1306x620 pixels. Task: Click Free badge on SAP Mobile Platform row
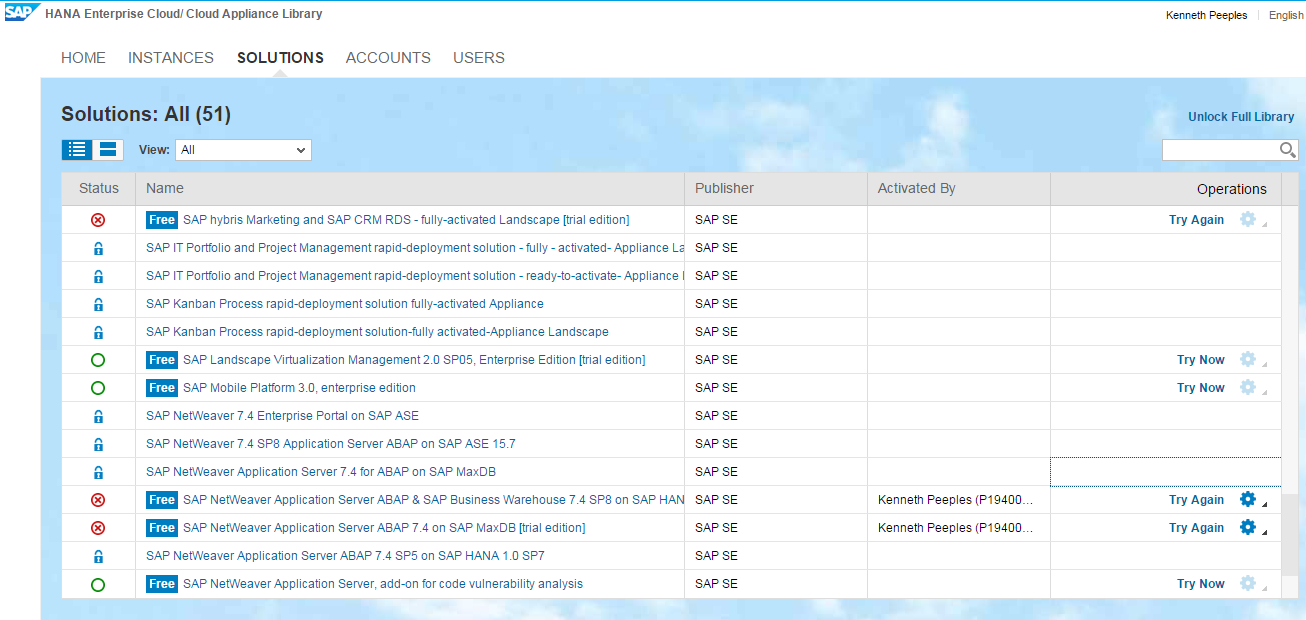click(x=162, y=388)
